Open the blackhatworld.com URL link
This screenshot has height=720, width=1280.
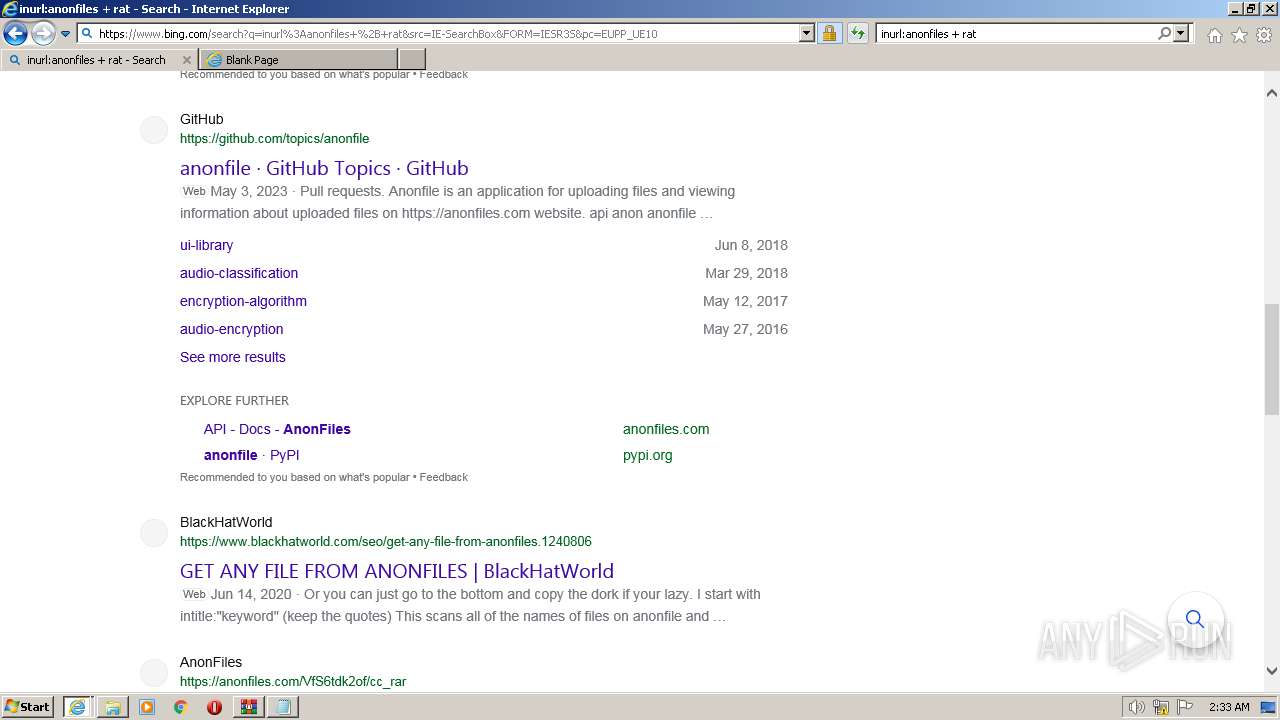click(x=385, y=541)
